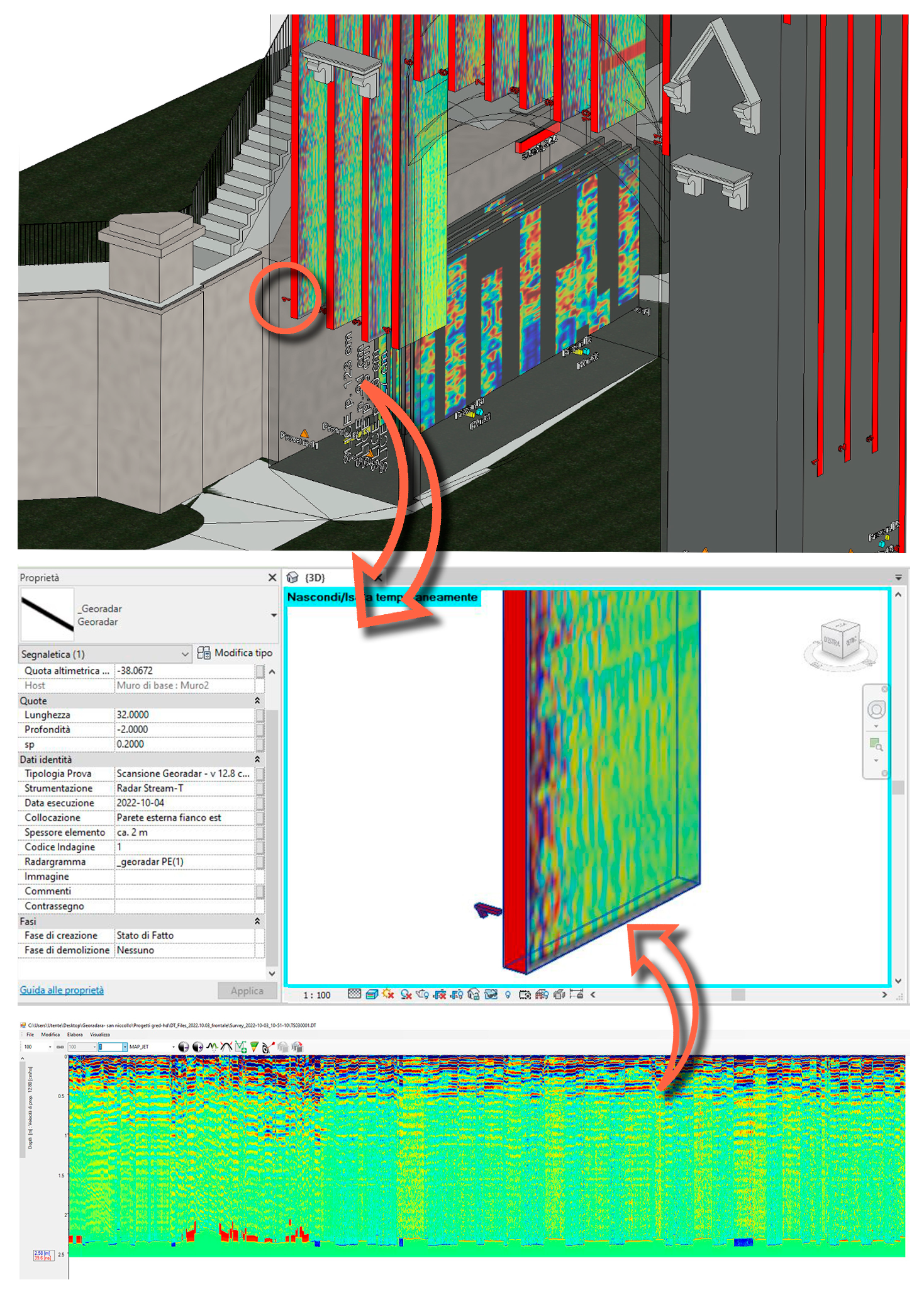
Task: Show or hide crop region icon
Action: [457, 994]
